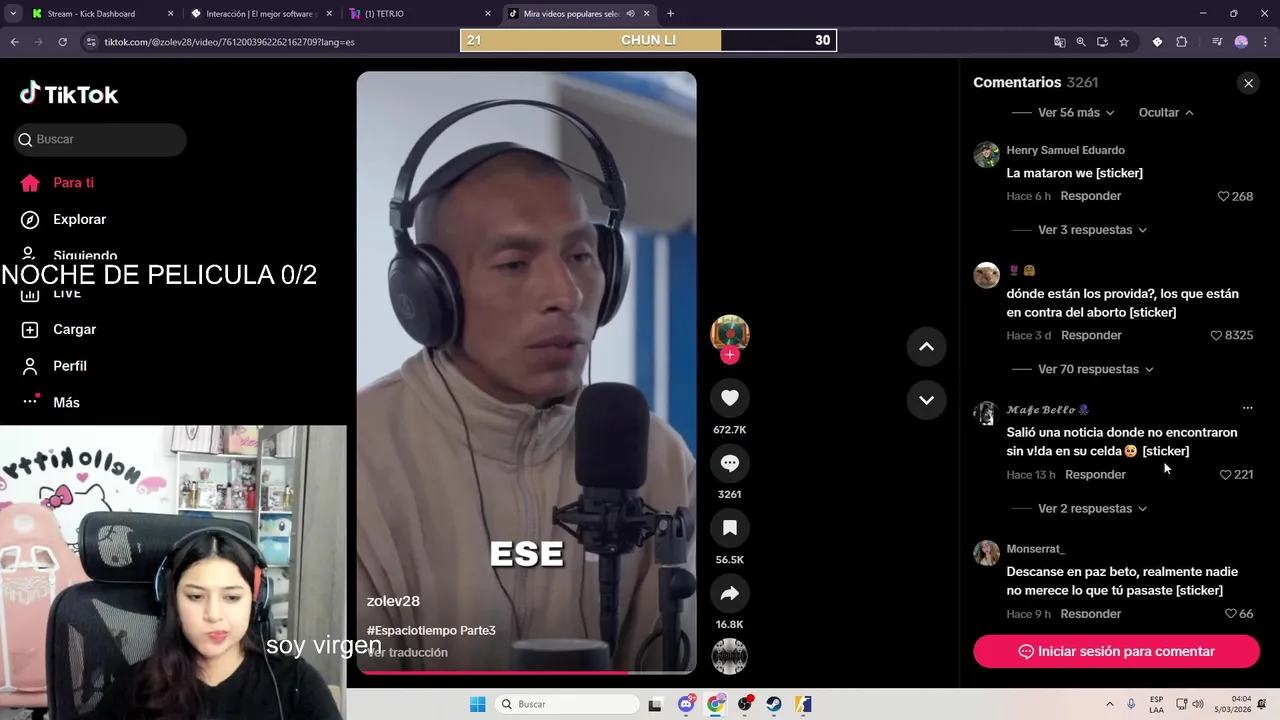Open Henry Samuel Eduardo's avatar
The image size is (1280, 720).
(x=986, y=154)
